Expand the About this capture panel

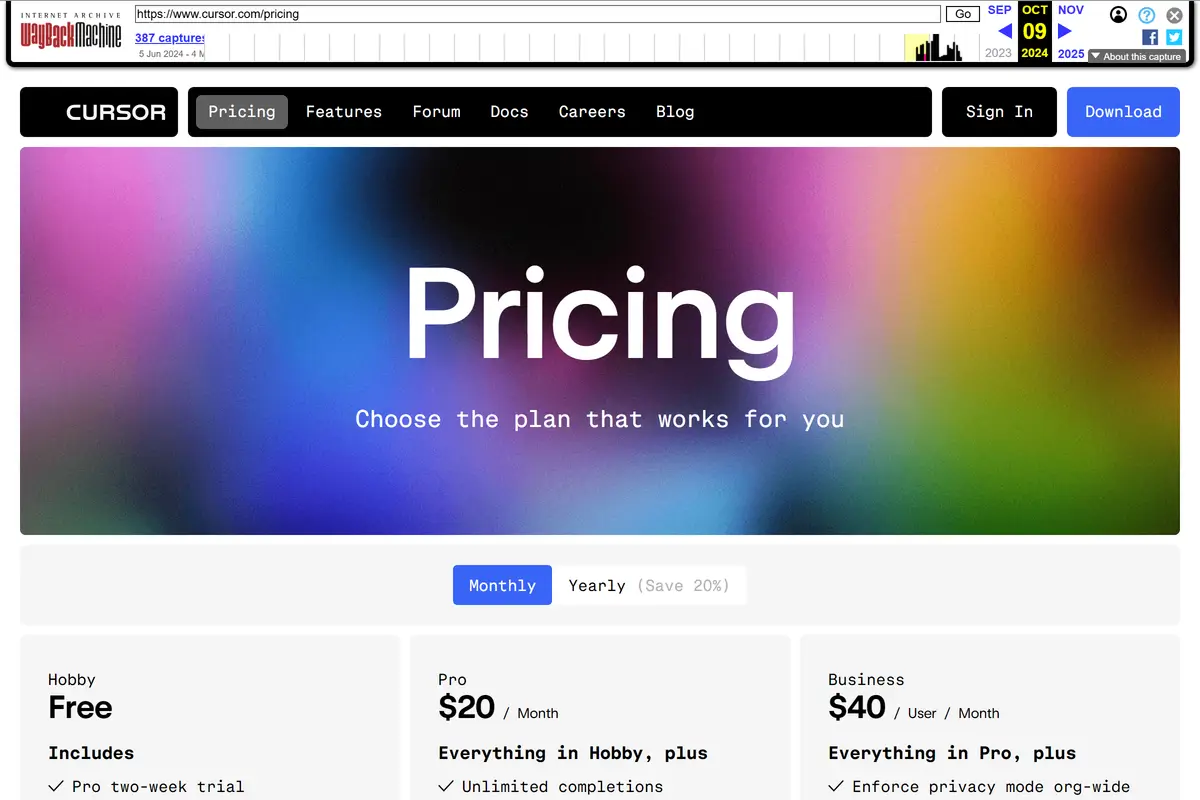click(x=1137, y=56)
